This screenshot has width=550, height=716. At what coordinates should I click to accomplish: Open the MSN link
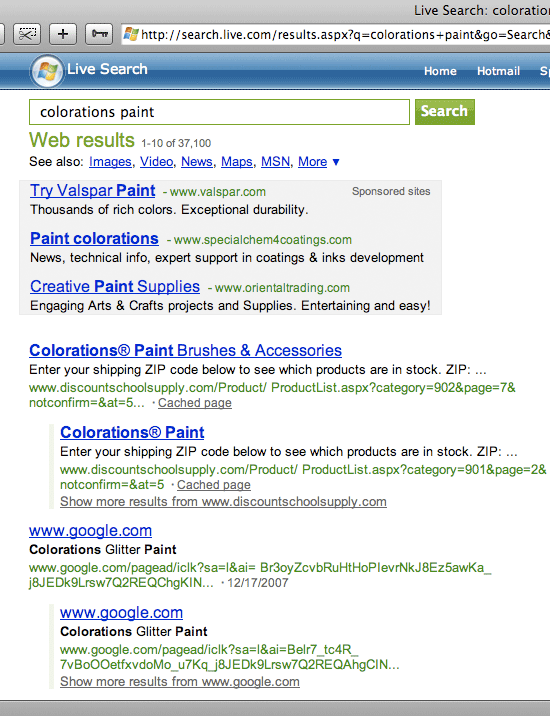click(275, 162)
